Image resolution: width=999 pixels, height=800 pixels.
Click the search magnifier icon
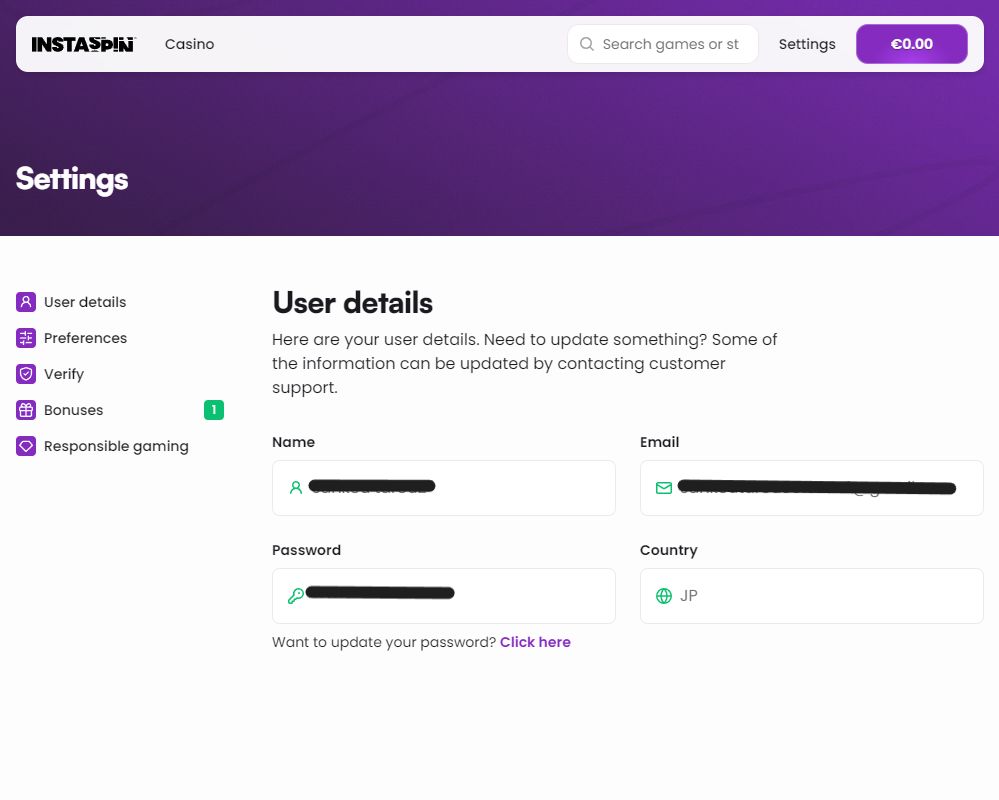point(587,44)
